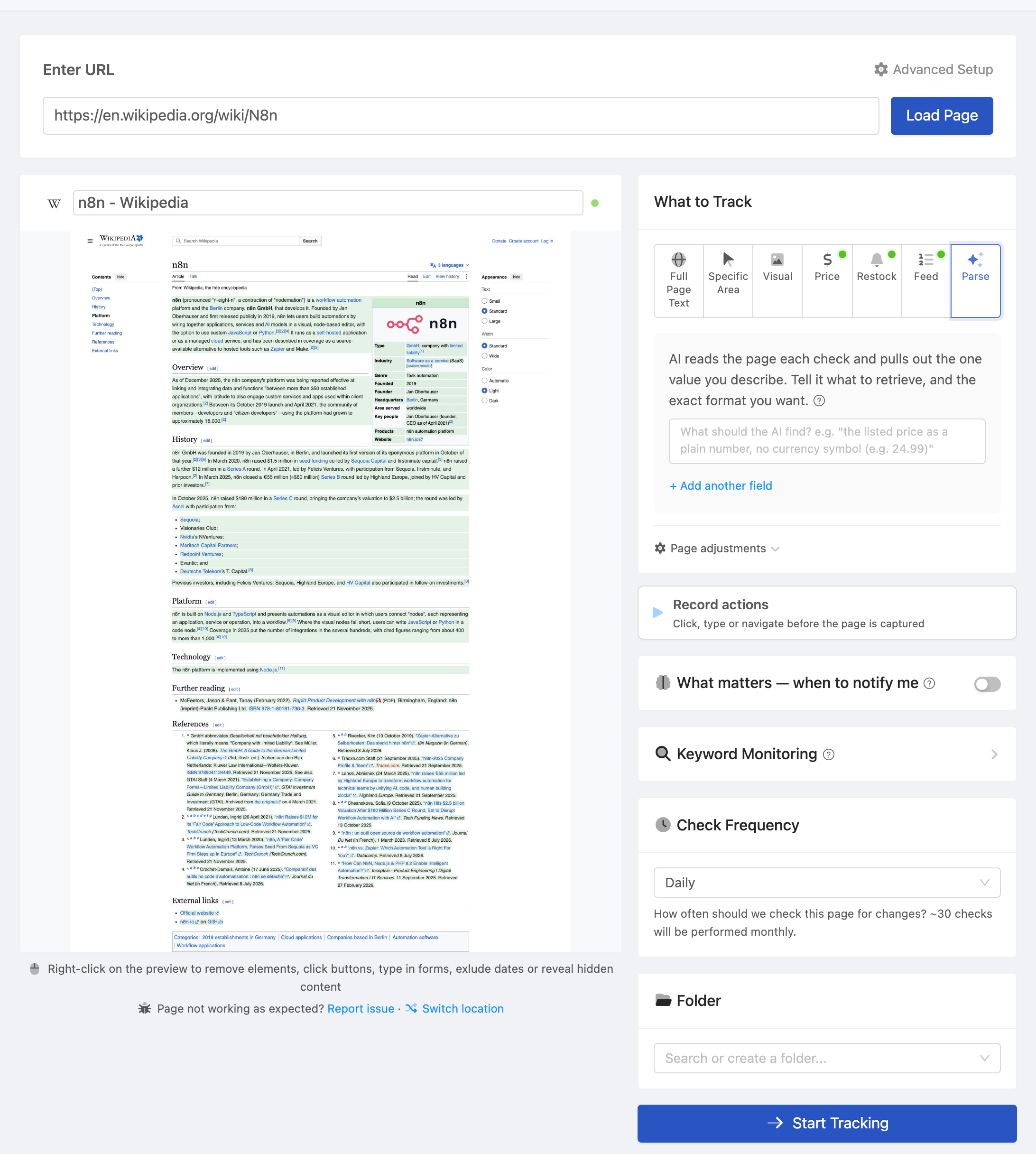
Task: Select the Visual image icon
Action: [777, 260]
